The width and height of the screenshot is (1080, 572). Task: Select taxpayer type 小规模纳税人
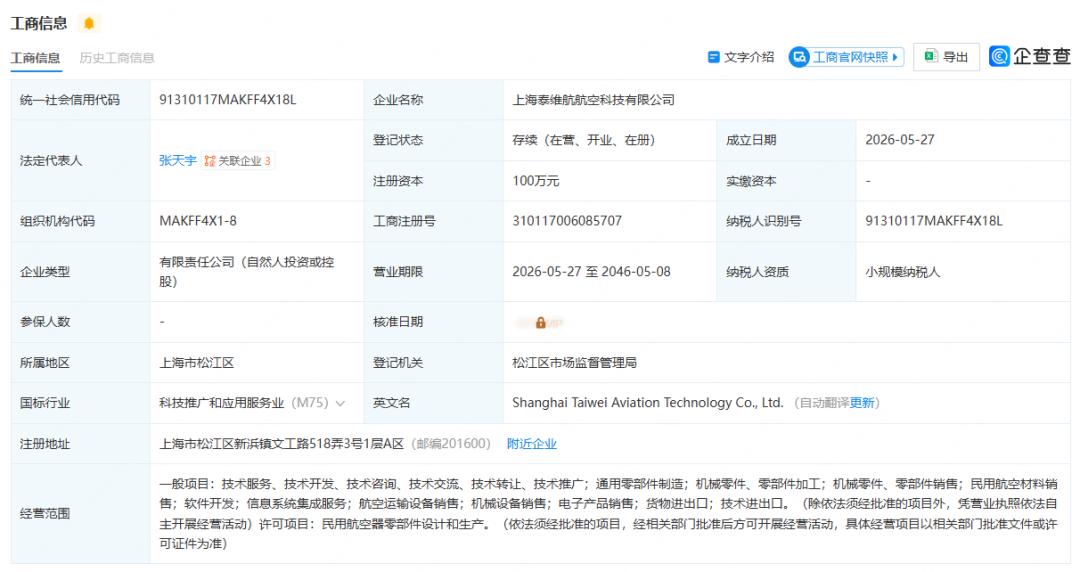902,272
